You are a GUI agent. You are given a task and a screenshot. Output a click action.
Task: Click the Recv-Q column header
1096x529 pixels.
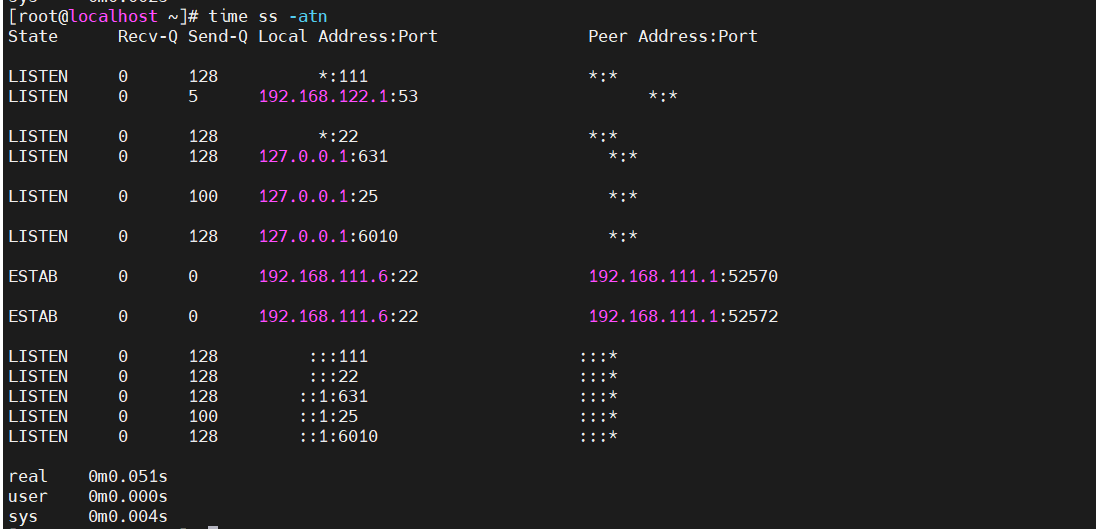[x=147, y=36]
